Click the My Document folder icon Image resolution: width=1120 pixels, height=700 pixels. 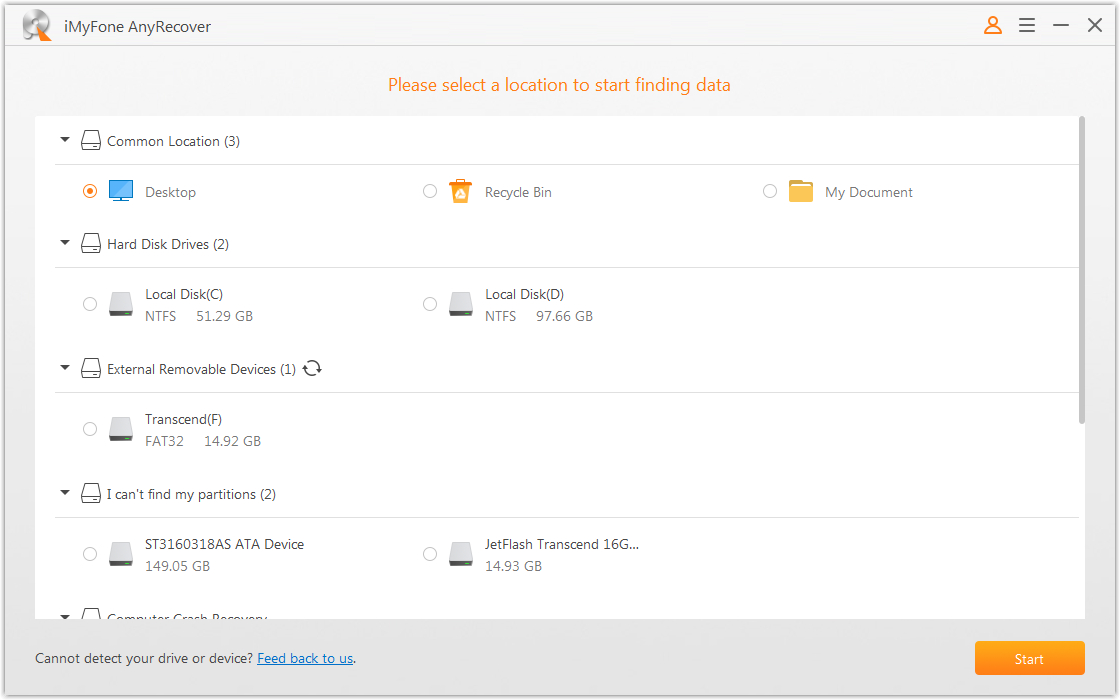[801, 191]
